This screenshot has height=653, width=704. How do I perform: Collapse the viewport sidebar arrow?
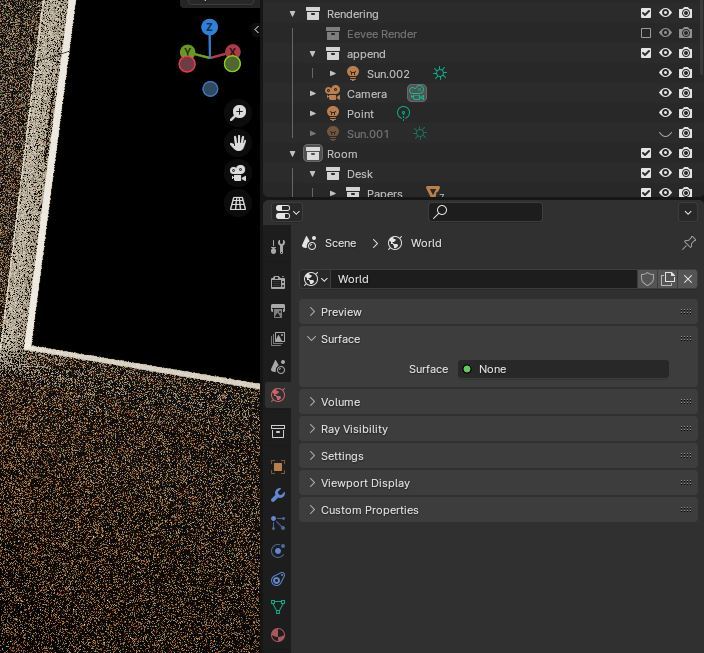(256, 30)
